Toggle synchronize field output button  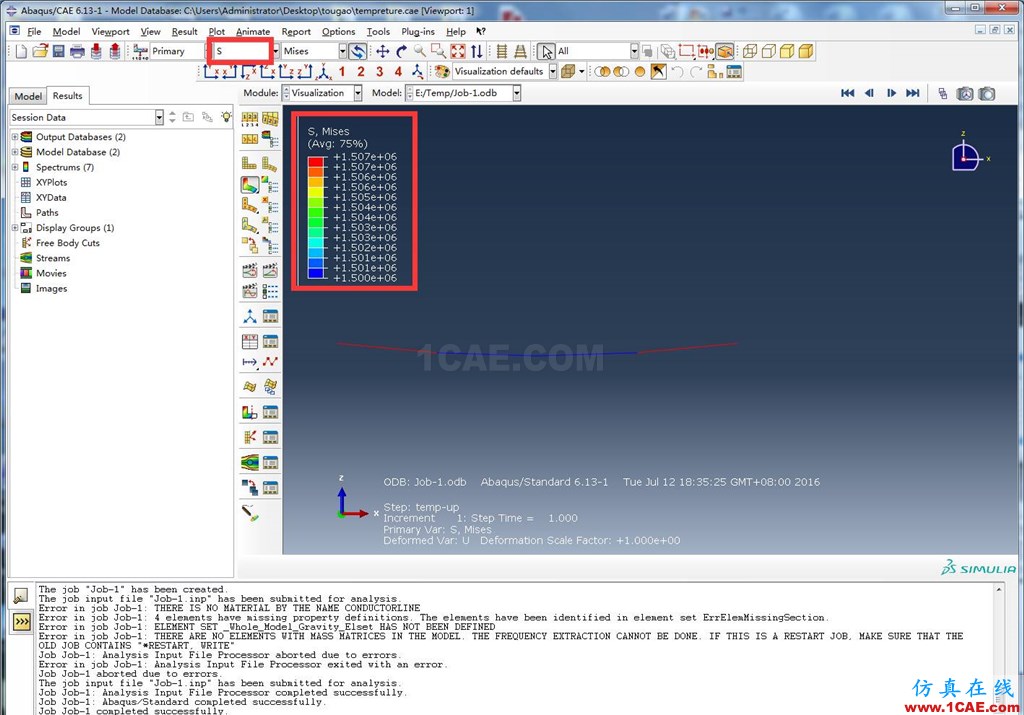tap(358, 51)
